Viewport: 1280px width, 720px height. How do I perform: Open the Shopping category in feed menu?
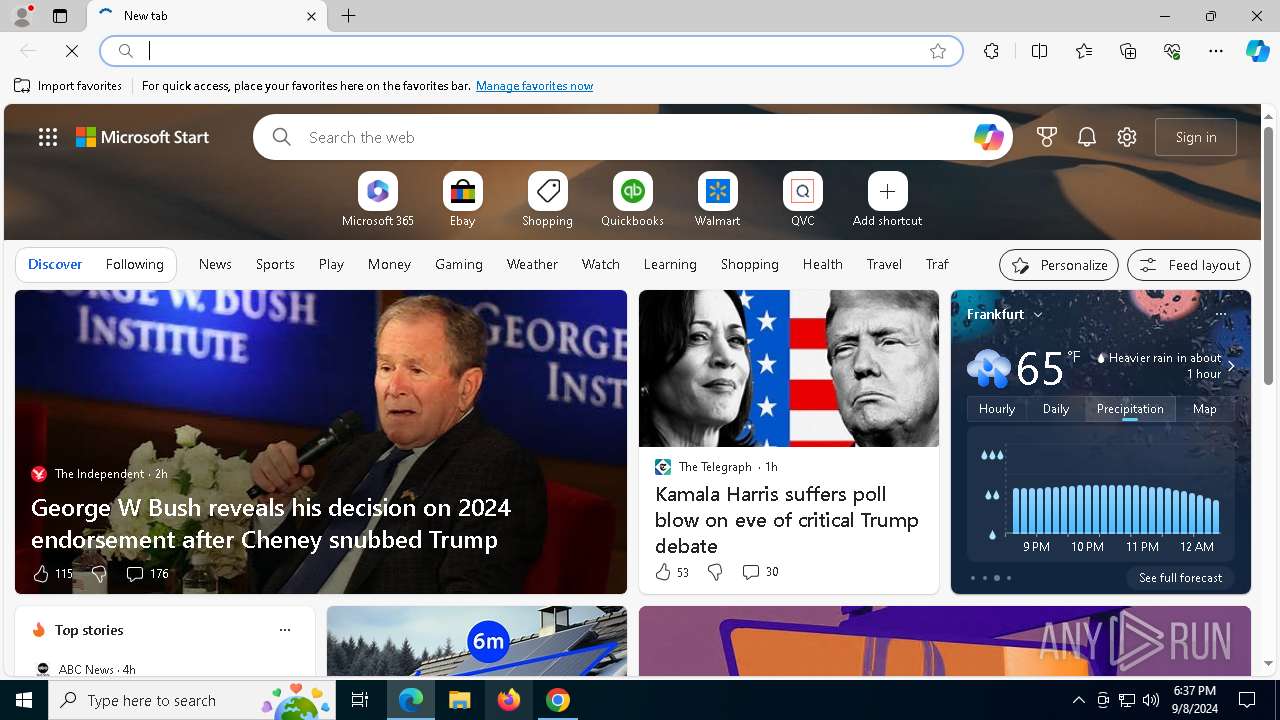tap(749, 265)
